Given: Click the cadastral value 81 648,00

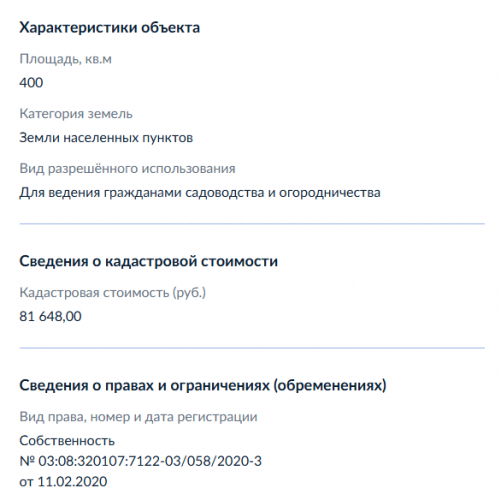Looking at the screenshot, I should coord(50,316).
